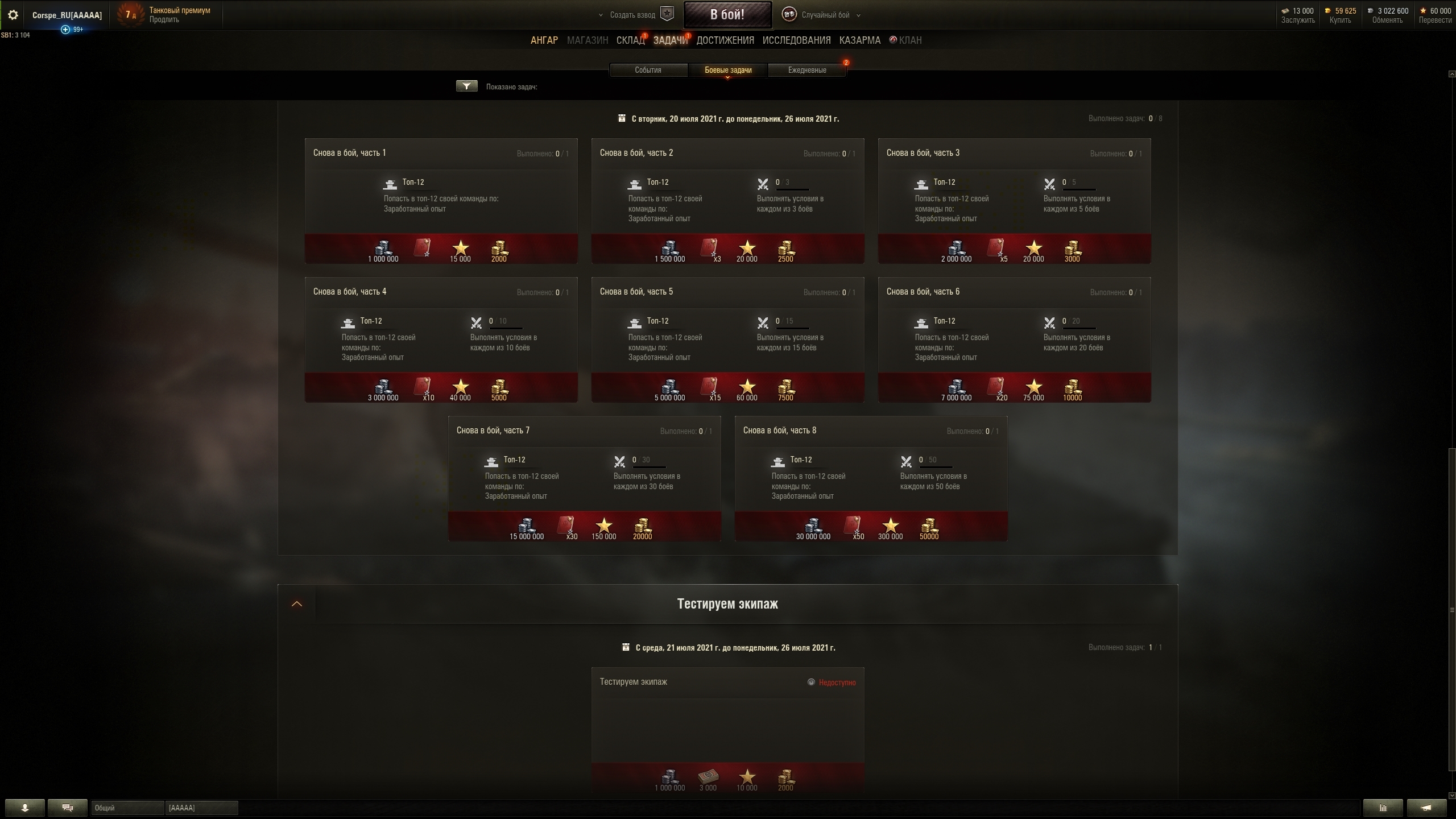Viewport: 1456px width, 819px height.
Task: Open the settings gear menu
Action: pyautogui.click(x=13, y=15)
